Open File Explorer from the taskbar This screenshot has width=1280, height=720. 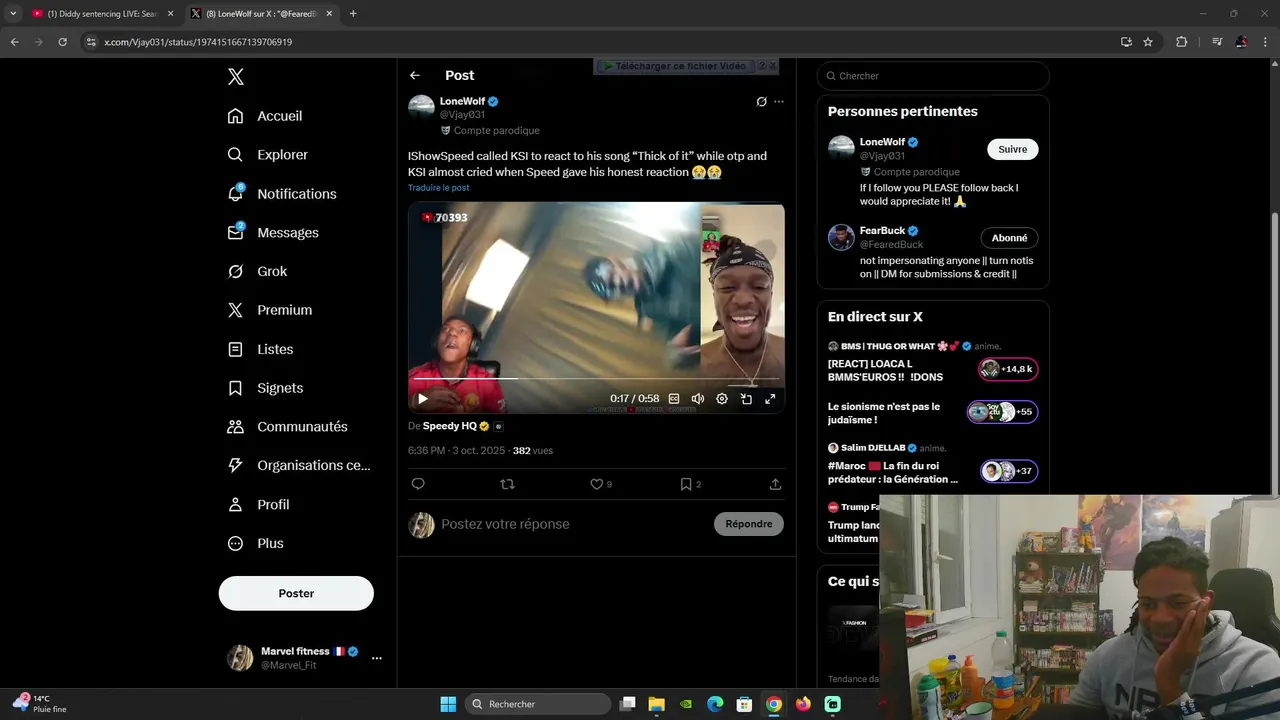[x=656, y=704]
